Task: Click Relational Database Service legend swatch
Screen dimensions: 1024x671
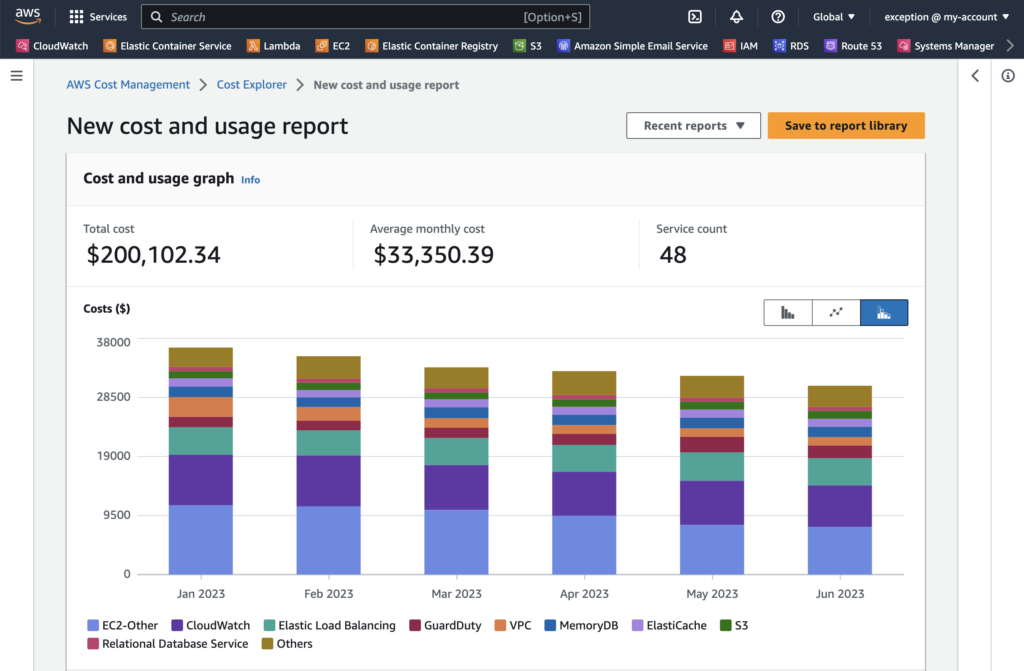Action: (x=93, y=644)
